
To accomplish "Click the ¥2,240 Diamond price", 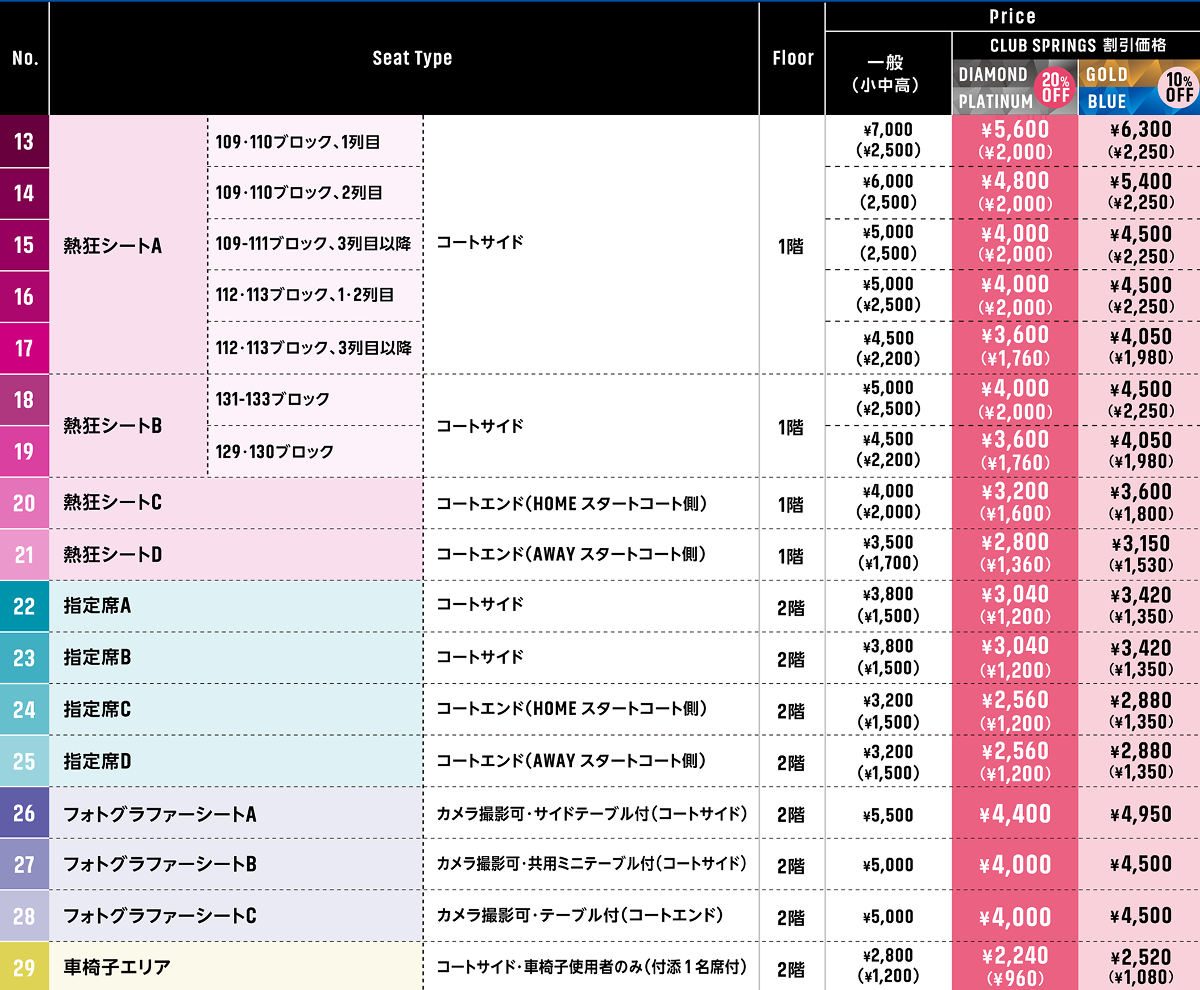I will [x=1015, y=956].
